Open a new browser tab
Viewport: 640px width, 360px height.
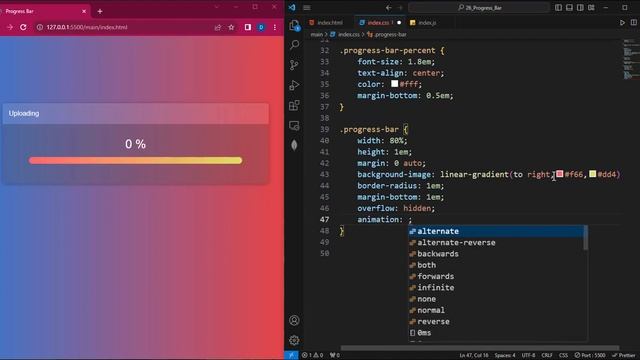point(100,11)
